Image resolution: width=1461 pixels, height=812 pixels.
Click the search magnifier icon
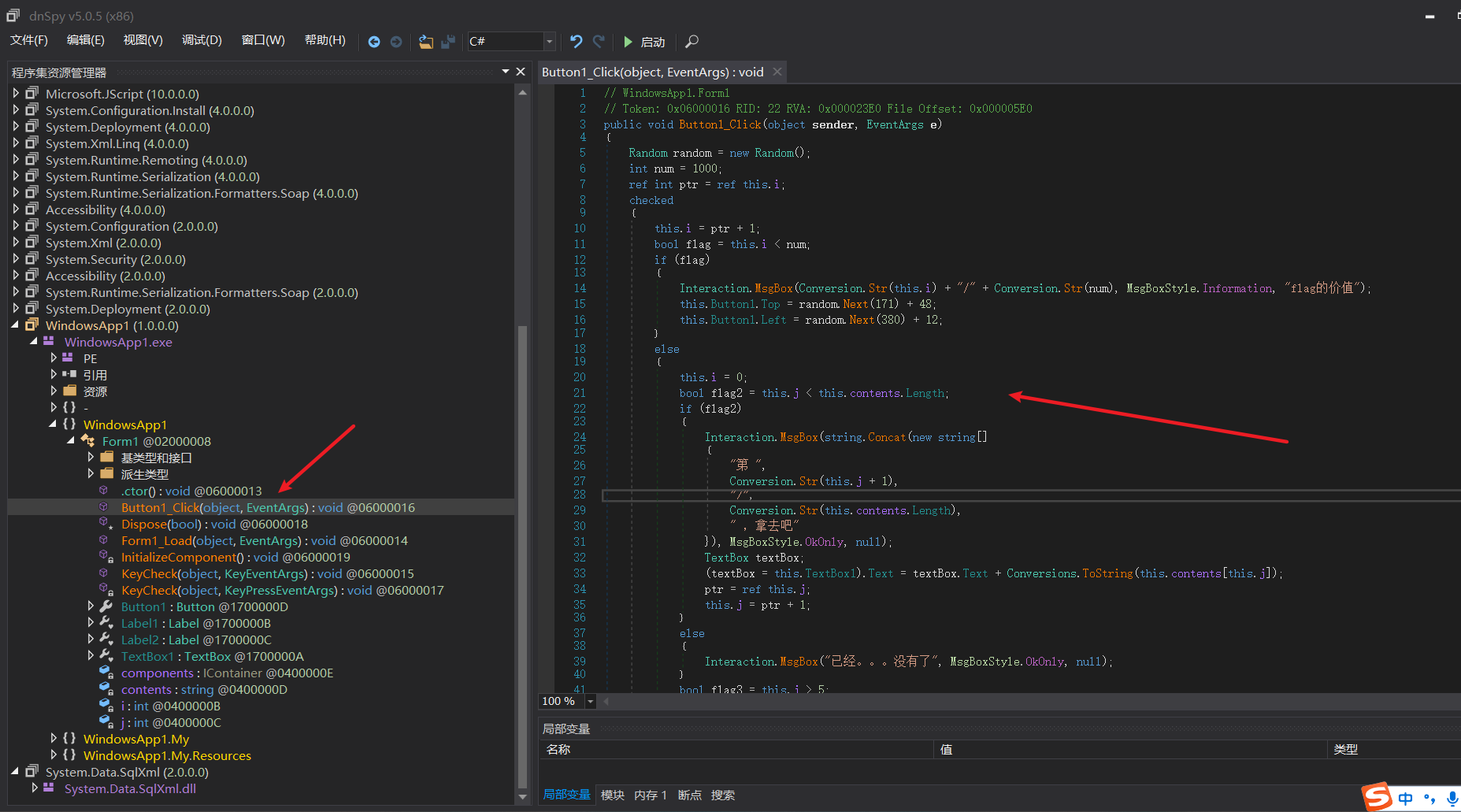692,42
